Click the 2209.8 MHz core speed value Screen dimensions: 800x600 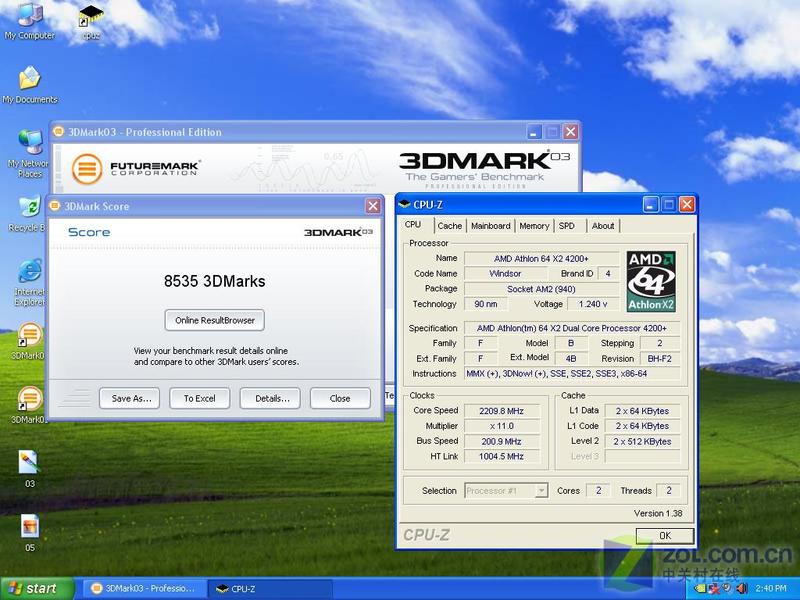pos(502,411)
